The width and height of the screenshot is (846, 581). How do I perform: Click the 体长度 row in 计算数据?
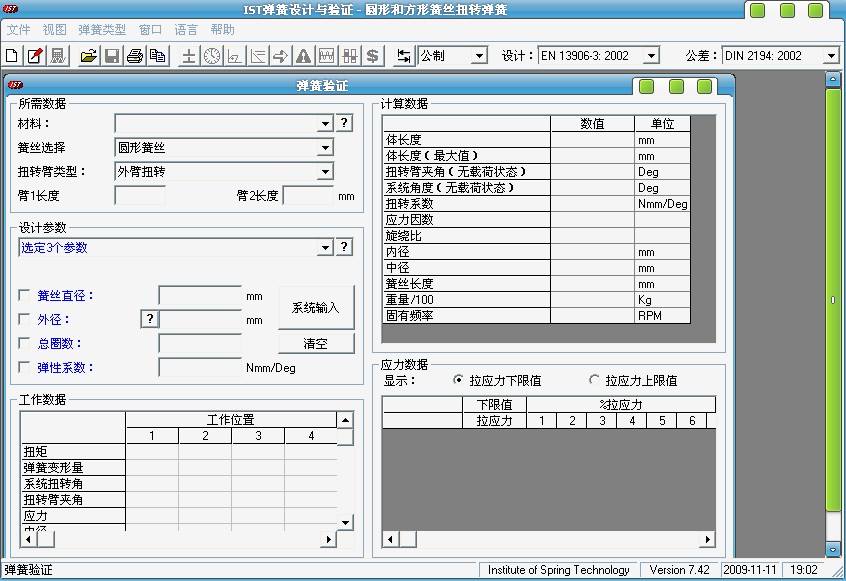coord(537,140)
